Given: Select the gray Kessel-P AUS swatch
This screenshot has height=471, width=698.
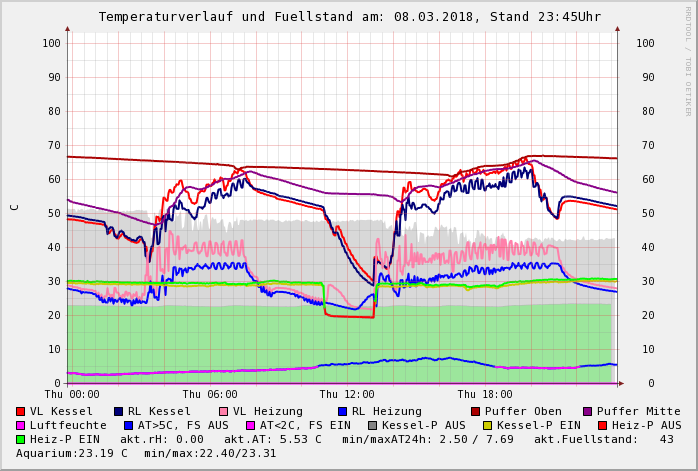Looking at the screenshot, I should click(371, 425).
